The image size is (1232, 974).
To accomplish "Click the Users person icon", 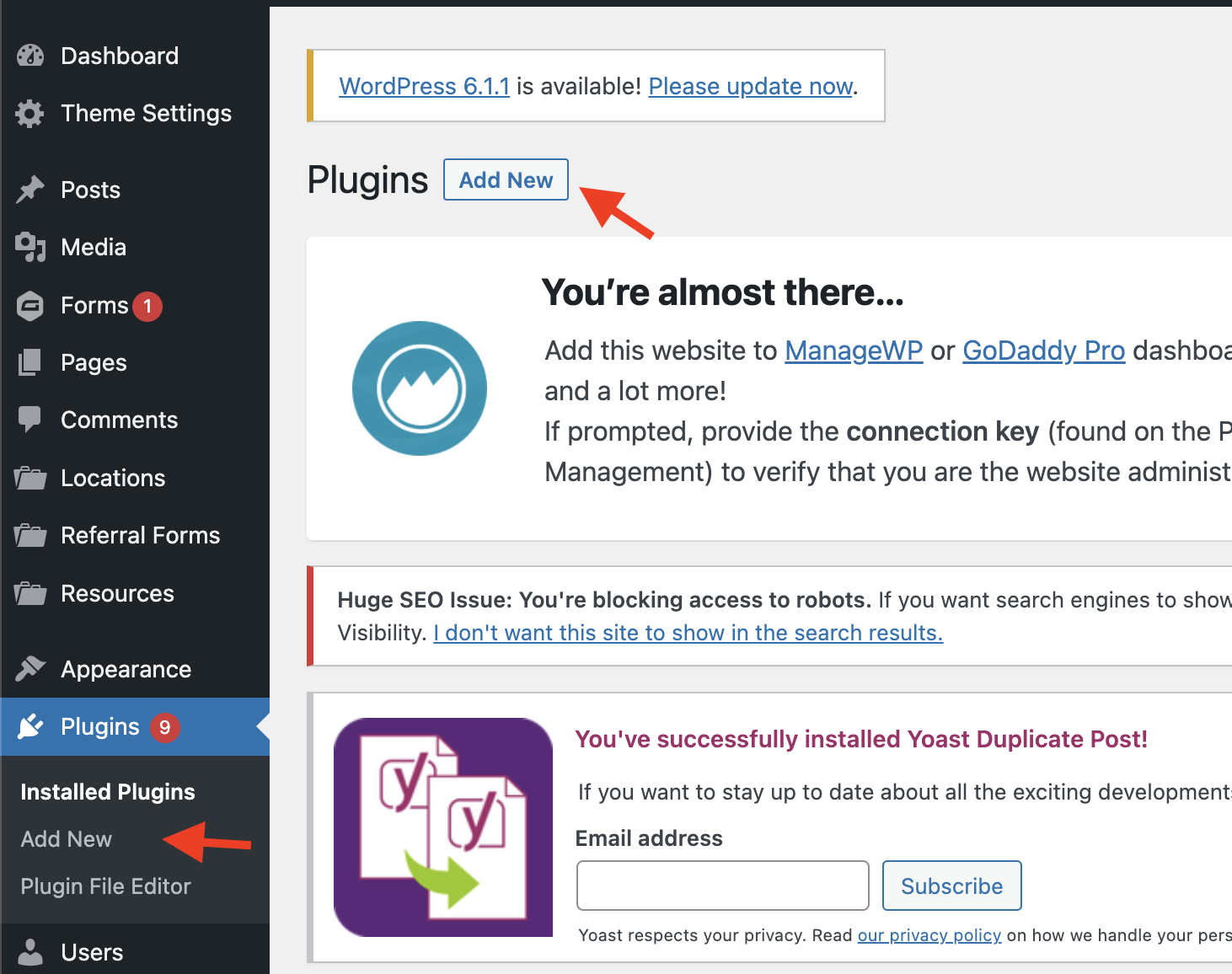I will click(x=30, y=952).
